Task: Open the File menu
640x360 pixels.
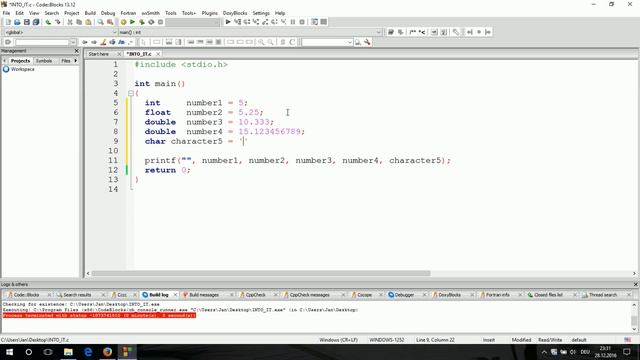Action: tap(6, 13)
